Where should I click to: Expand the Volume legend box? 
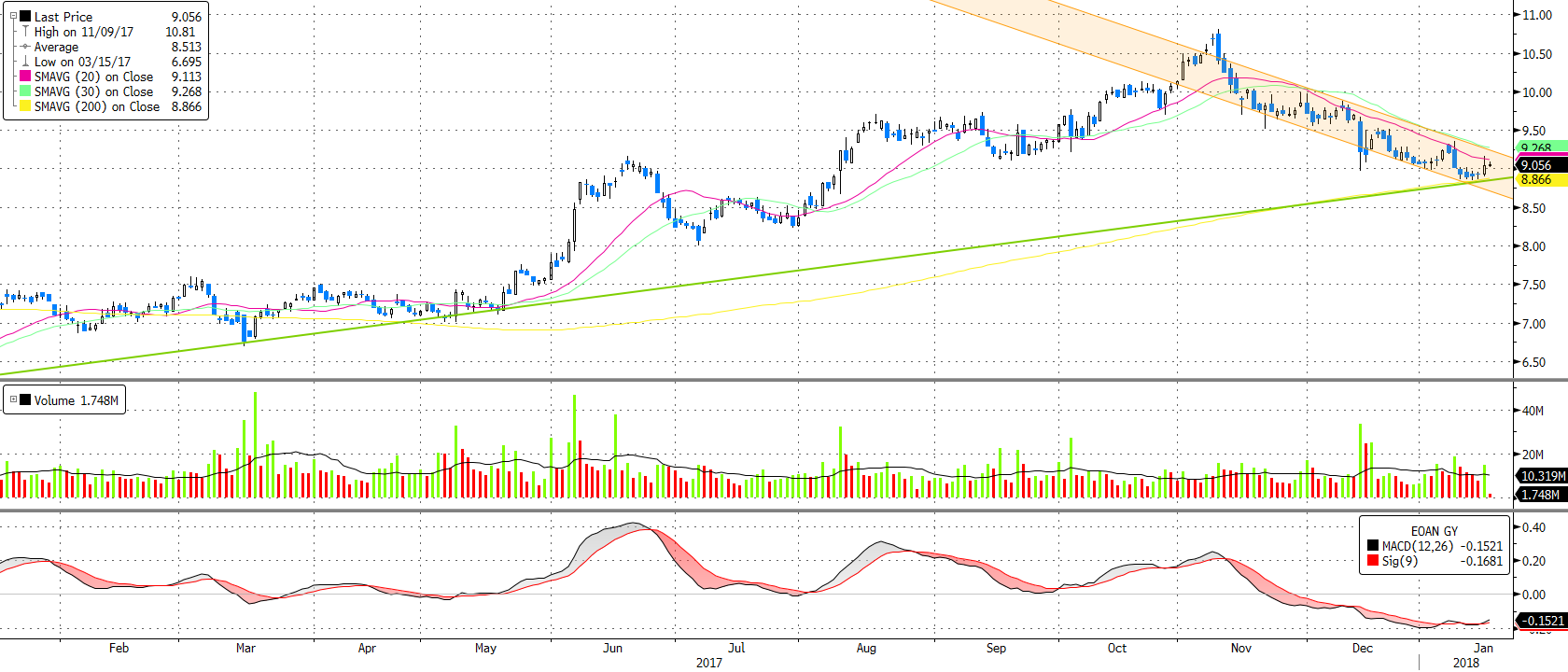coord(13,399)
